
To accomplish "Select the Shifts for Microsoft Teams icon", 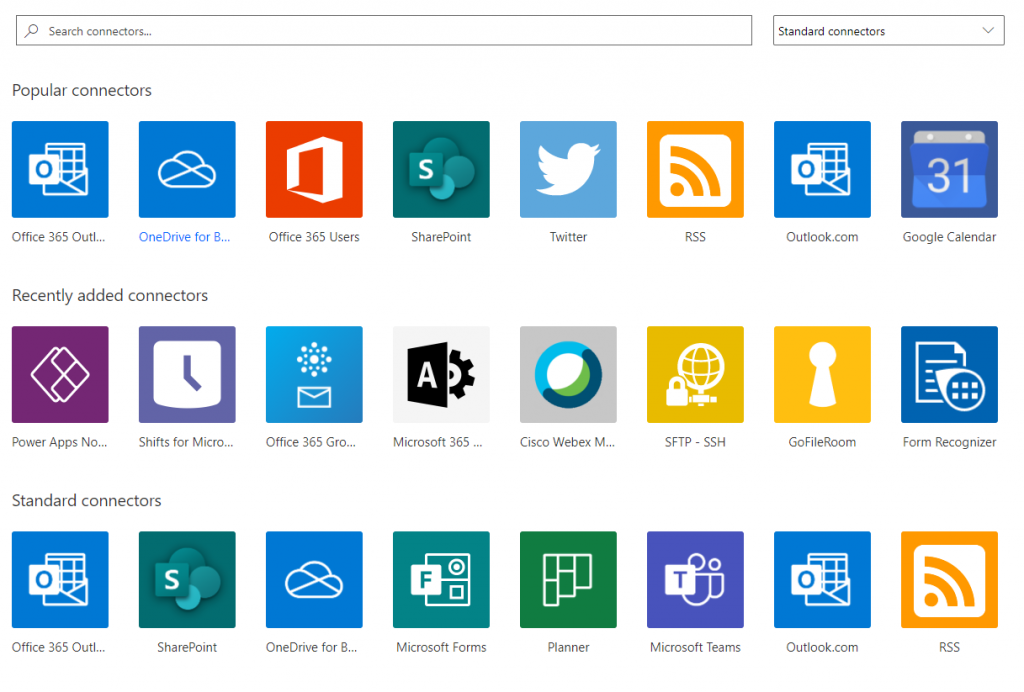I will [x=187, y=374].
